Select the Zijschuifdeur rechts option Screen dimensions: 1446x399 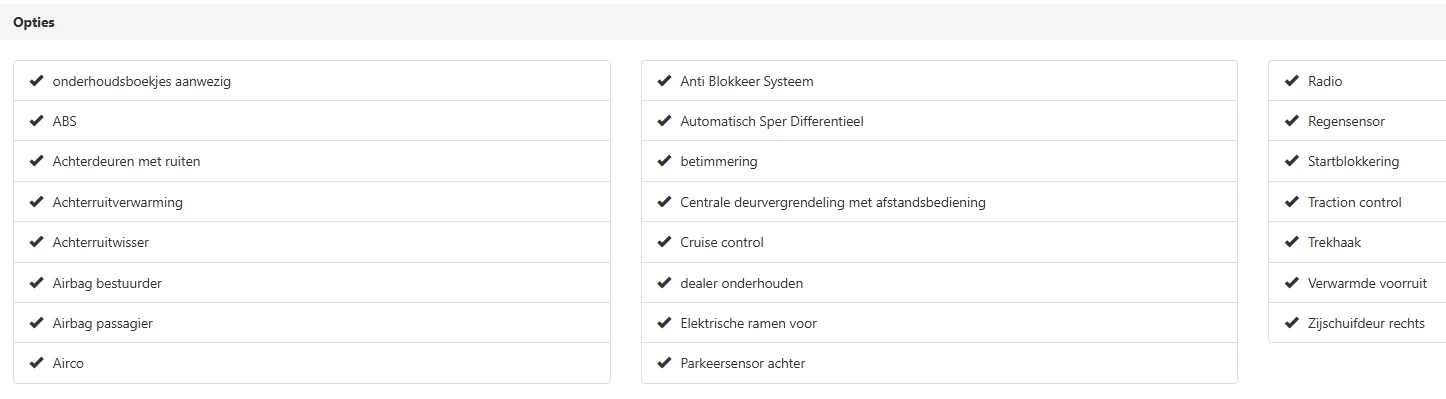pos(1357,323)
